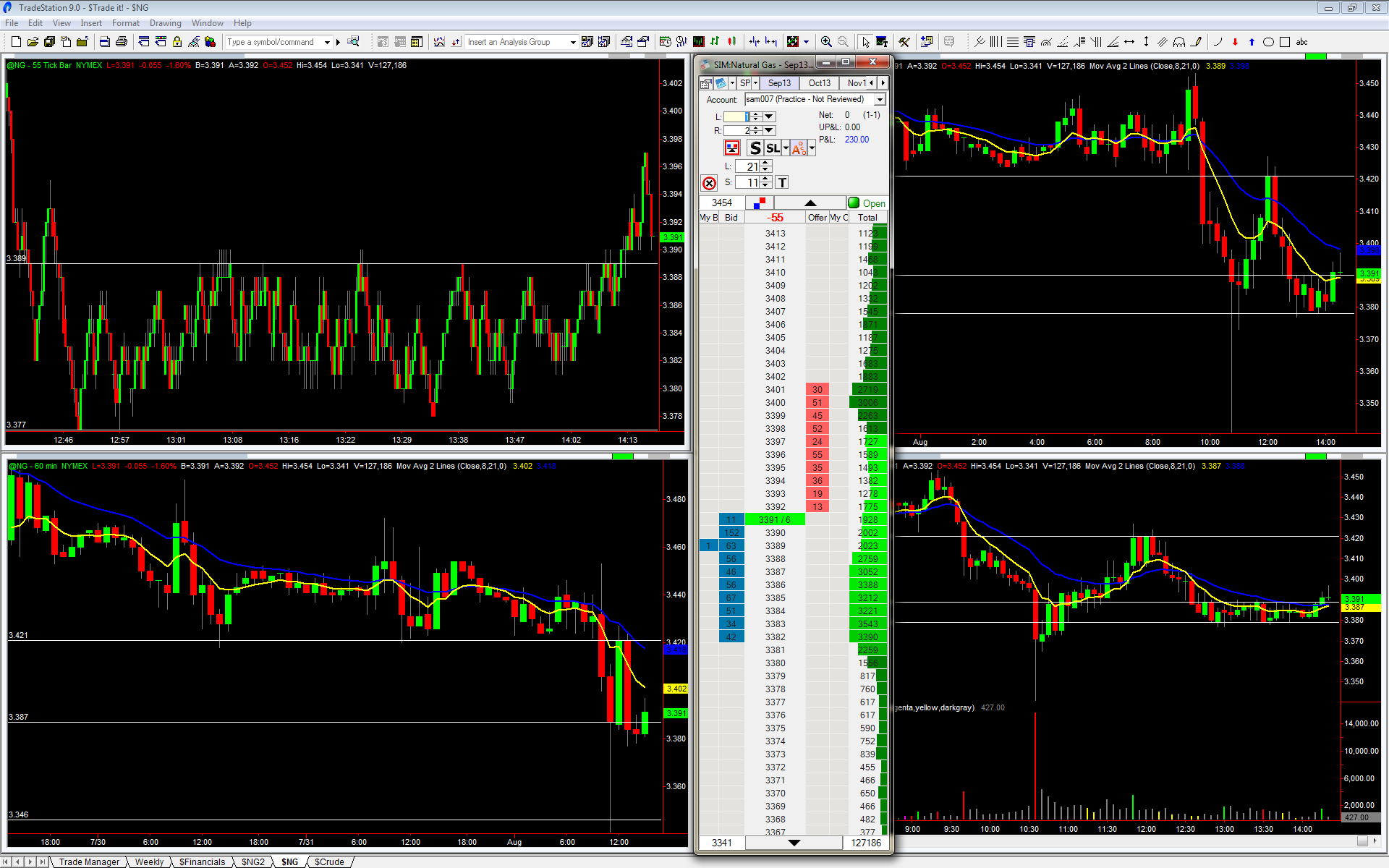Click the Open folder toolbar icon
This screenshot has height=868, width=1389.
pos(33,42)
